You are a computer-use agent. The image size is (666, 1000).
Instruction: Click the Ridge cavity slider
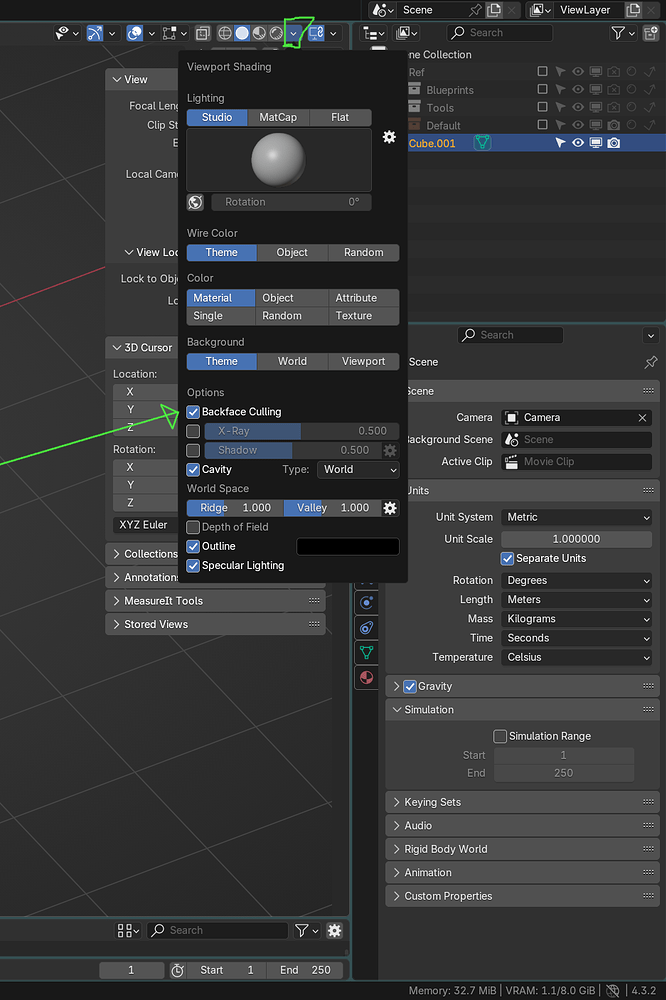(x=235, y=508)
